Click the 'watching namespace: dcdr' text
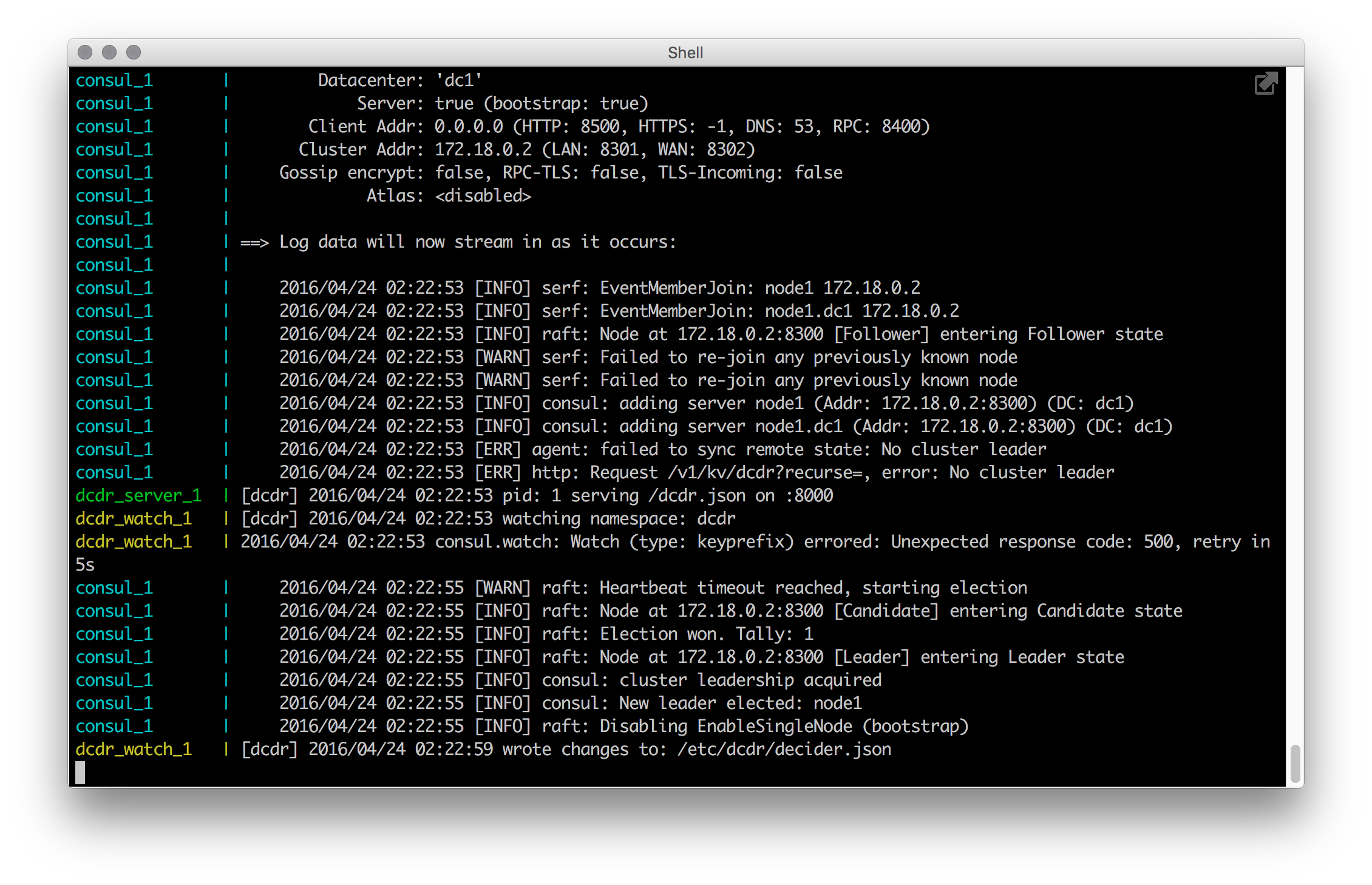1372x885 pixels. [619, 518]
